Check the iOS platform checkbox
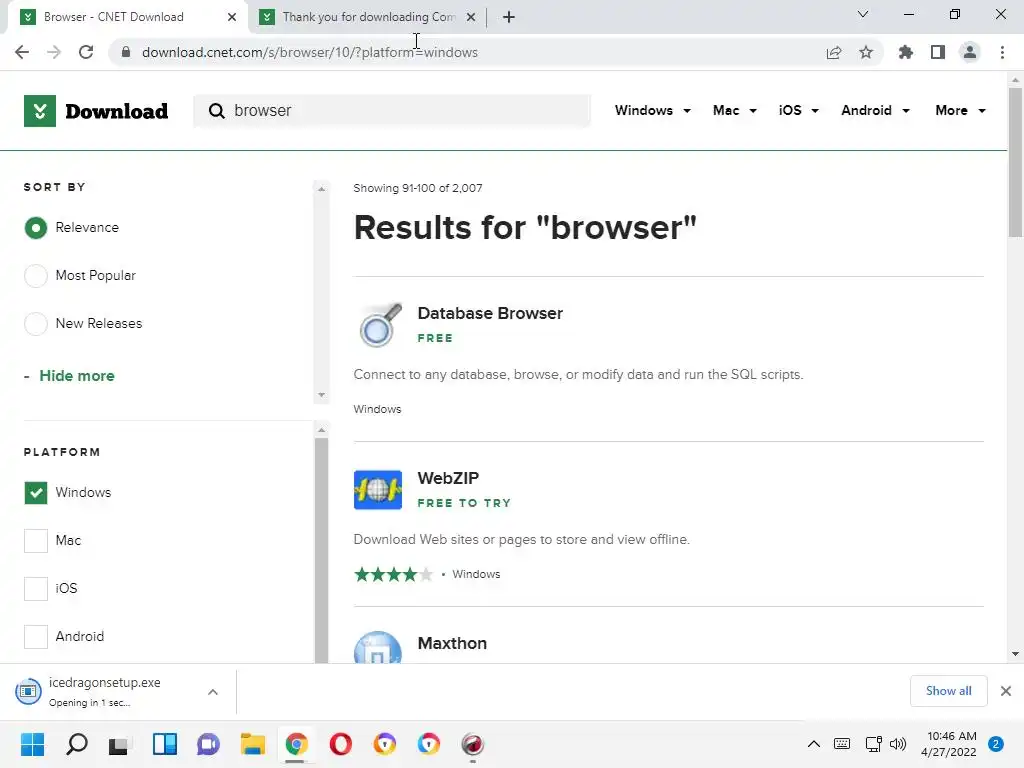The width and height of the screenshot is (1024, 768). 36,588
